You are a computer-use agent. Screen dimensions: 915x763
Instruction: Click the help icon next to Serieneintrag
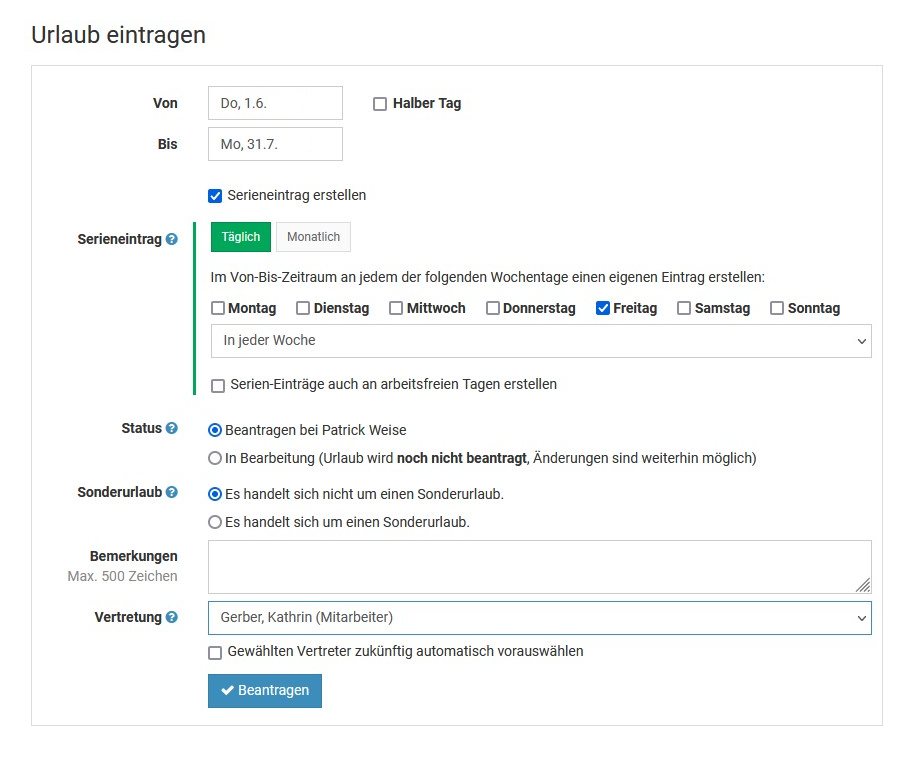click(172, 240)
